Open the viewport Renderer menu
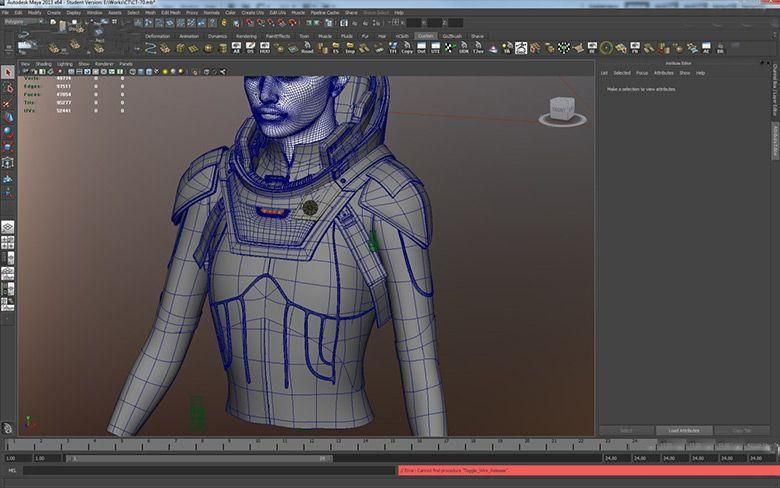The image size is (780, 488). click(104, 64)
